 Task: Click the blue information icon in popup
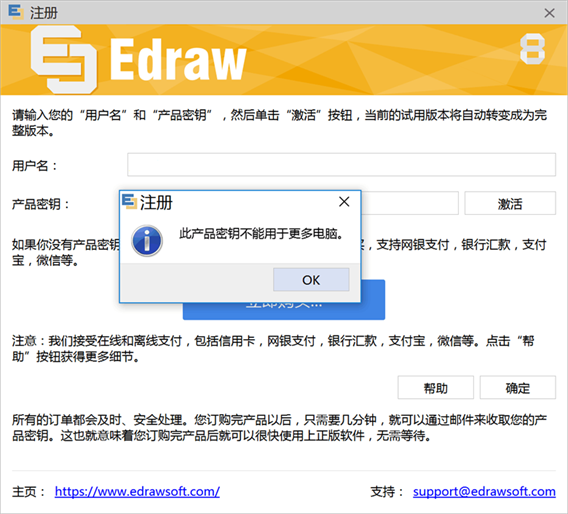(x=147, y=241)
